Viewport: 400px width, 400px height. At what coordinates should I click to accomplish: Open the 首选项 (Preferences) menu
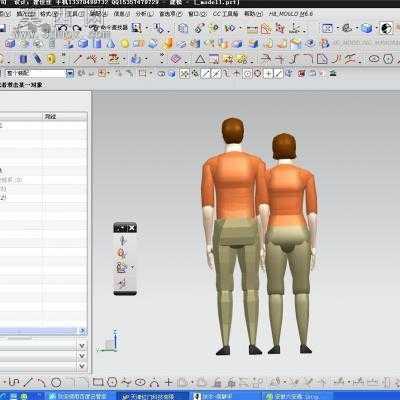pyautogui.click(x=171, y=14)
